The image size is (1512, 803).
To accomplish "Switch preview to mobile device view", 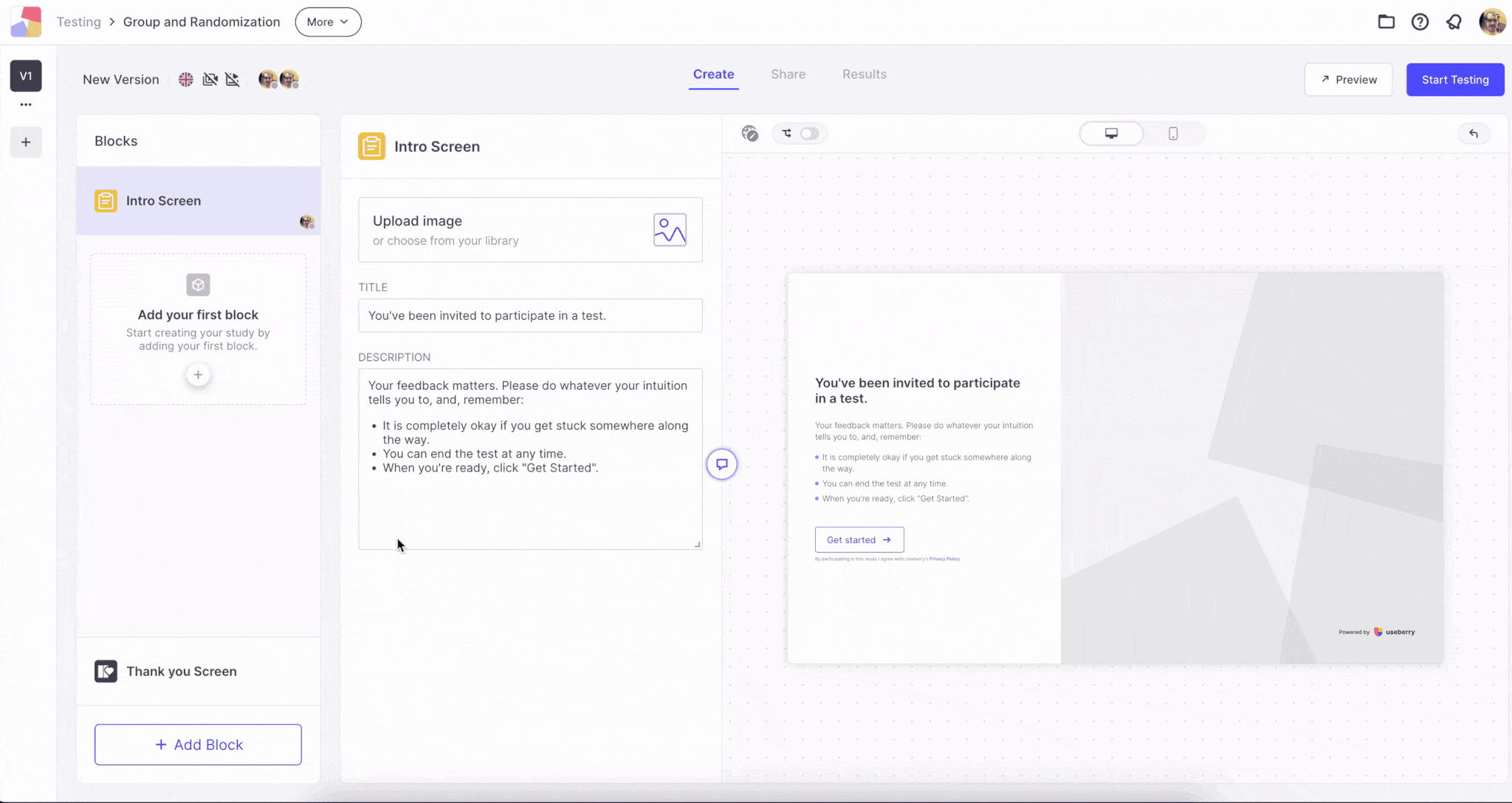I will click(x=1173, y=134).
